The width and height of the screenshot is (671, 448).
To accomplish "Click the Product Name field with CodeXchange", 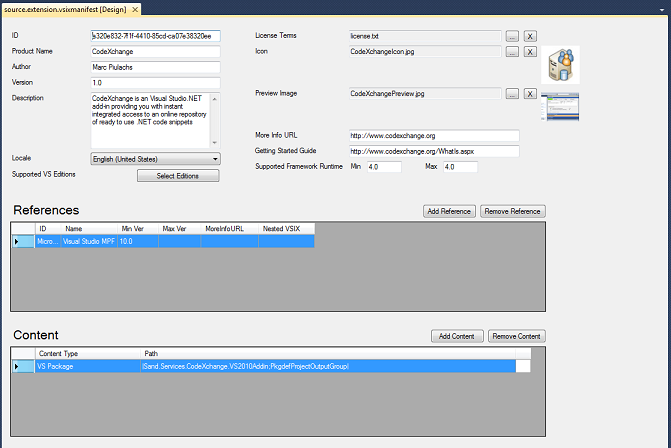I will tap(155, 52).
